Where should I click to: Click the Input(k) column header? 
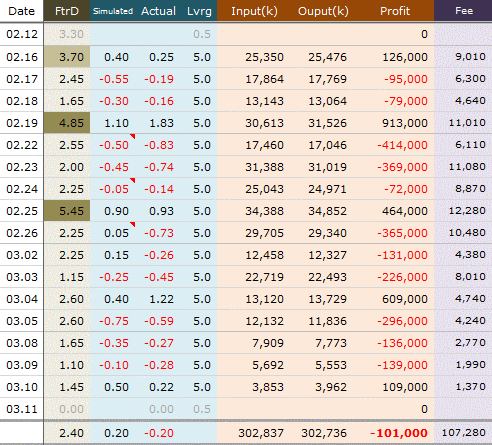pos(254,11)
